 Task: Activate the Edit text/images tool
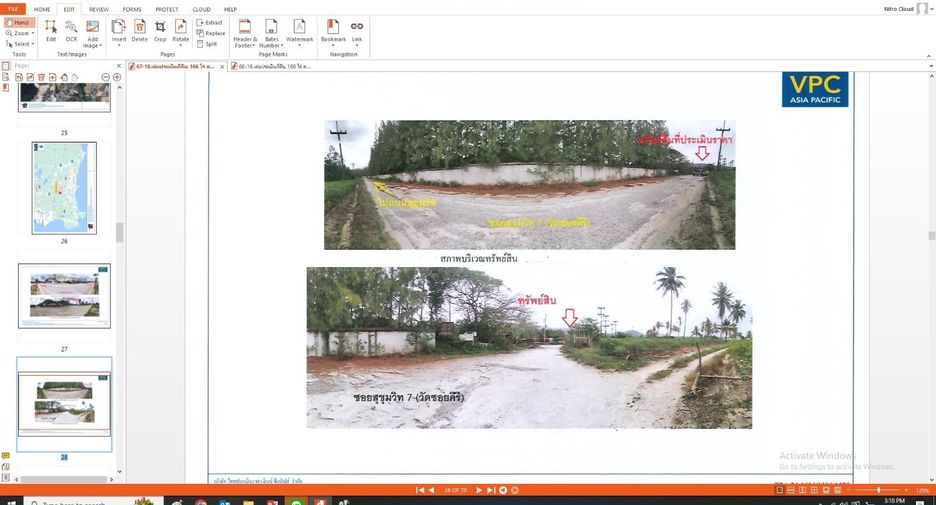(51, 31)
